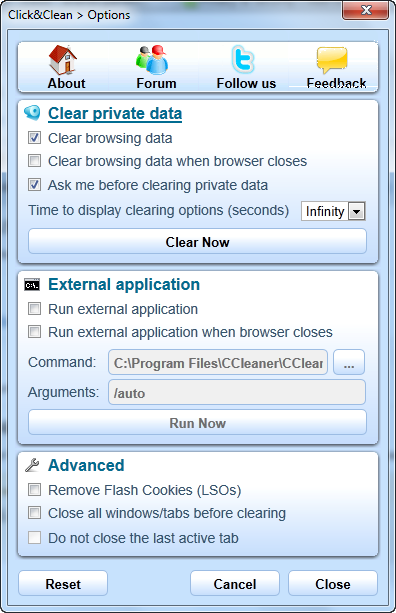Click the Twitter Follow us bird icon
This screenshot has height=613, width=396.
click(243, 59)
